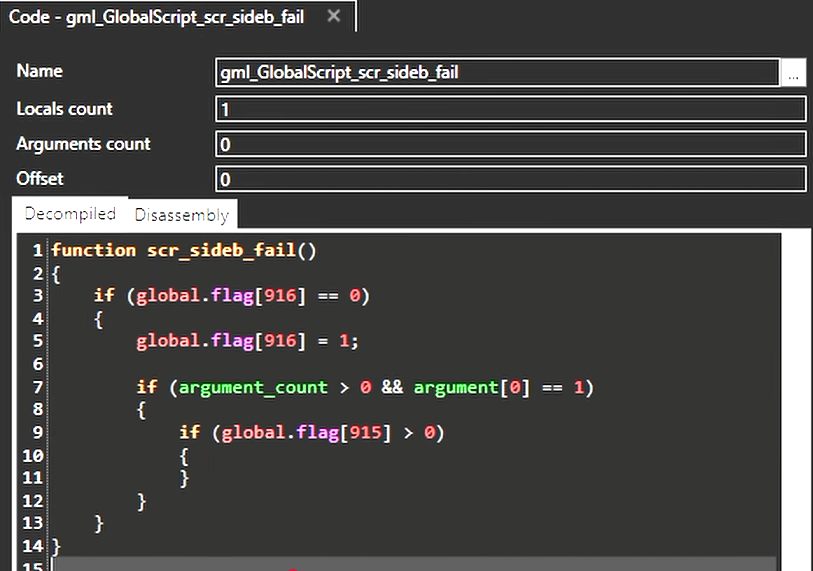
Task: Select line number 1 in gutter
Action: pyautogui.click(x=37, y=250)
